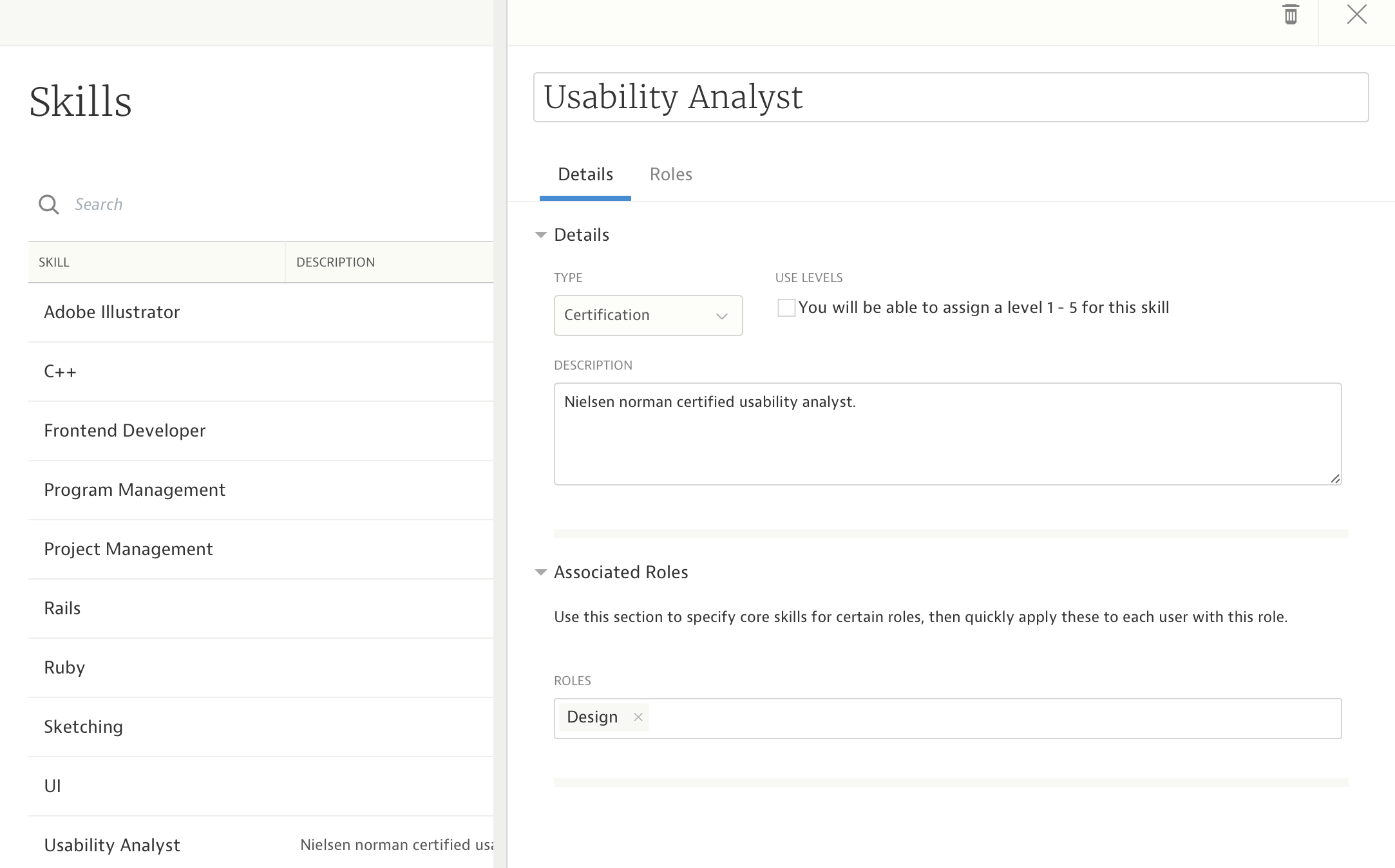Image resolution: width=1395 pixels, height=868 pixels.
Task: Click the trash delete skill icon
Action: coord(1290,15)
